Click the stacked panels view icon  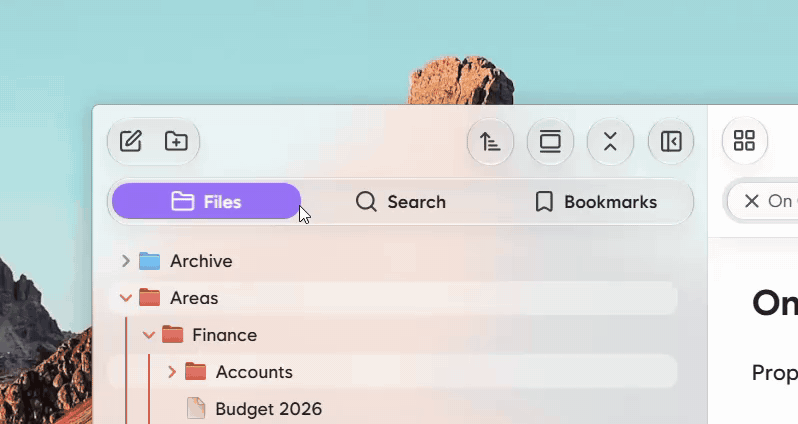coord(550,142)
